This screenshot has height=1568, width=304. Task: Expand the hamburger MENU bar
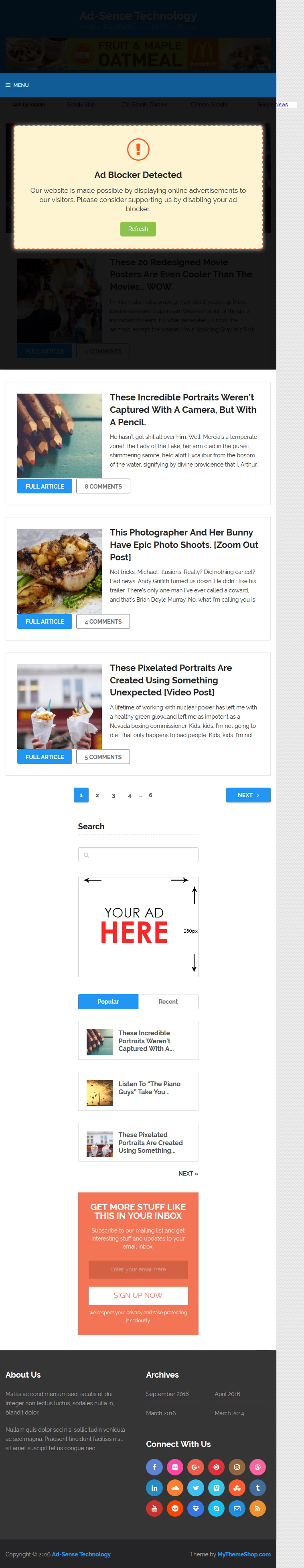point(138,85)
